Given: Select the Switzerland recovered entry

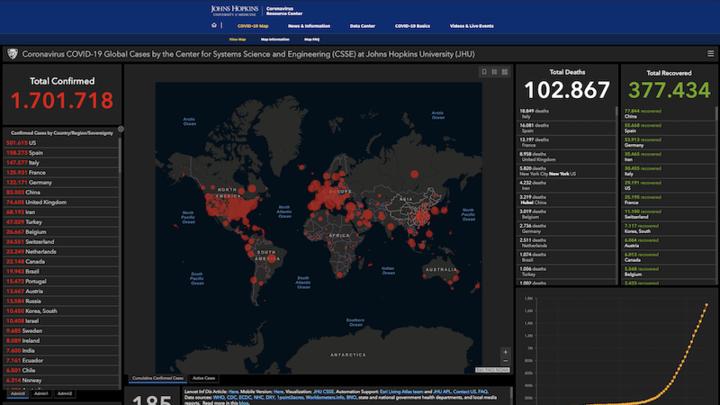Looking at the screenshot, I should [x=669, y=214].
